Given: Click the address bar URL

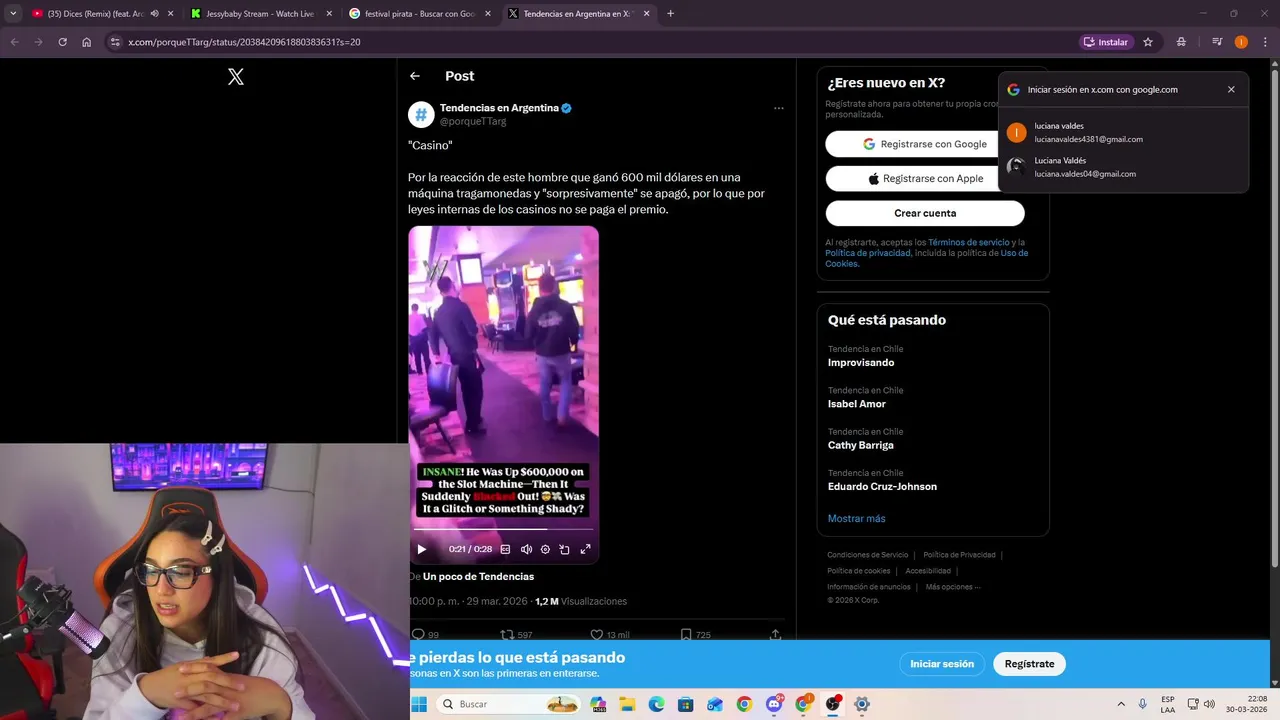Looking at the screenshot, I should 244,42.
